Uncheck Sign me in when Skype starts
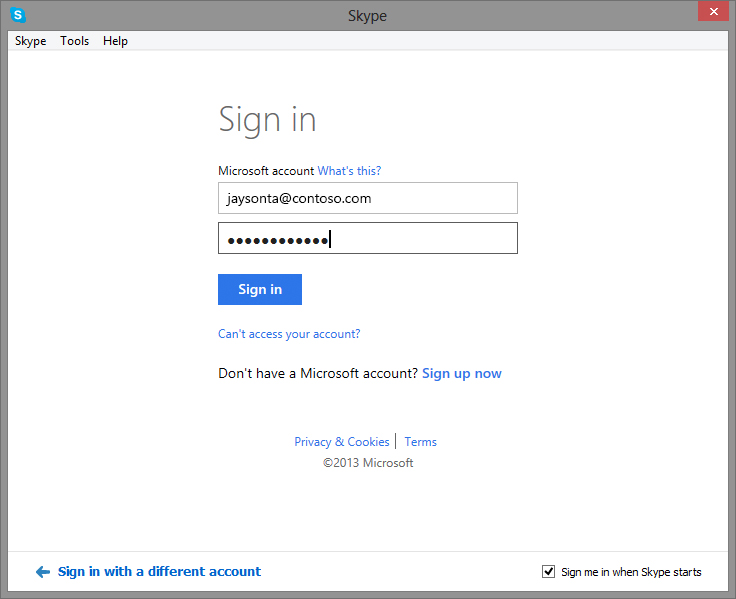The width and height of the screenshot is (736, 599). (548, 572)
